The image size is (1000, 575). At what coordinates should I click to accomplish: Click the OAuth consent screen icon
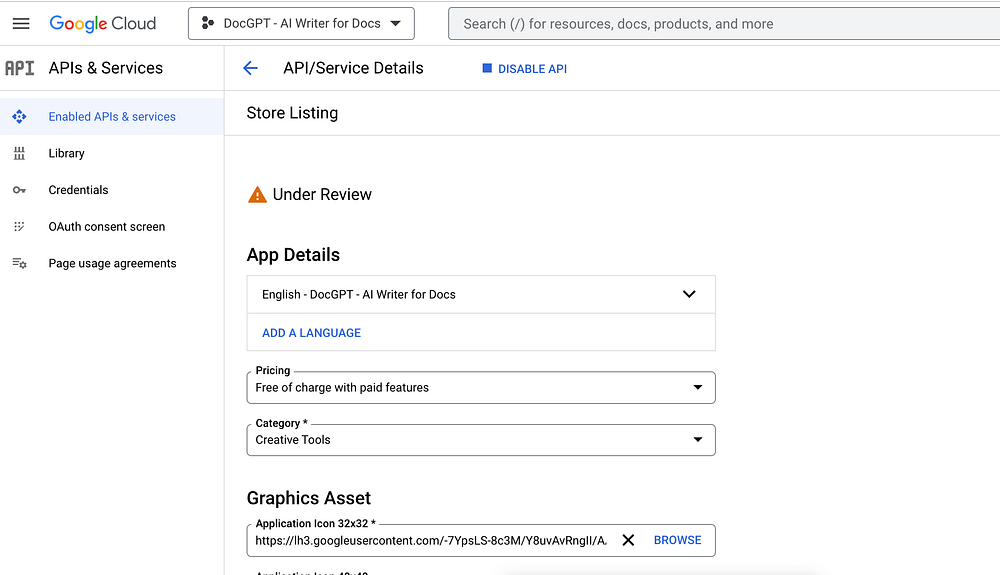pyautogui.click(x=19, y=227)
